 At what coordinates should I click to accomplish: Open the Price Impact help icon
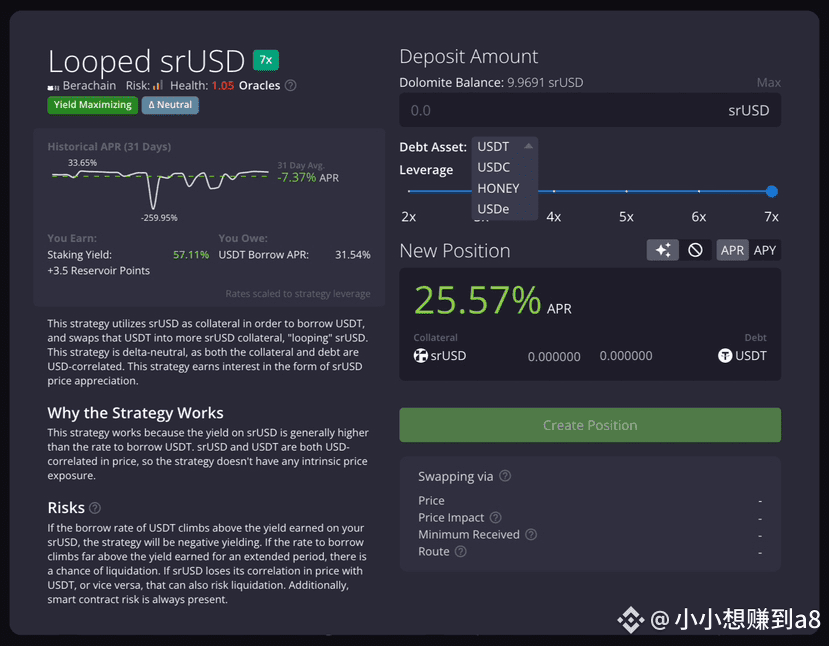click(x=495, y=517)
